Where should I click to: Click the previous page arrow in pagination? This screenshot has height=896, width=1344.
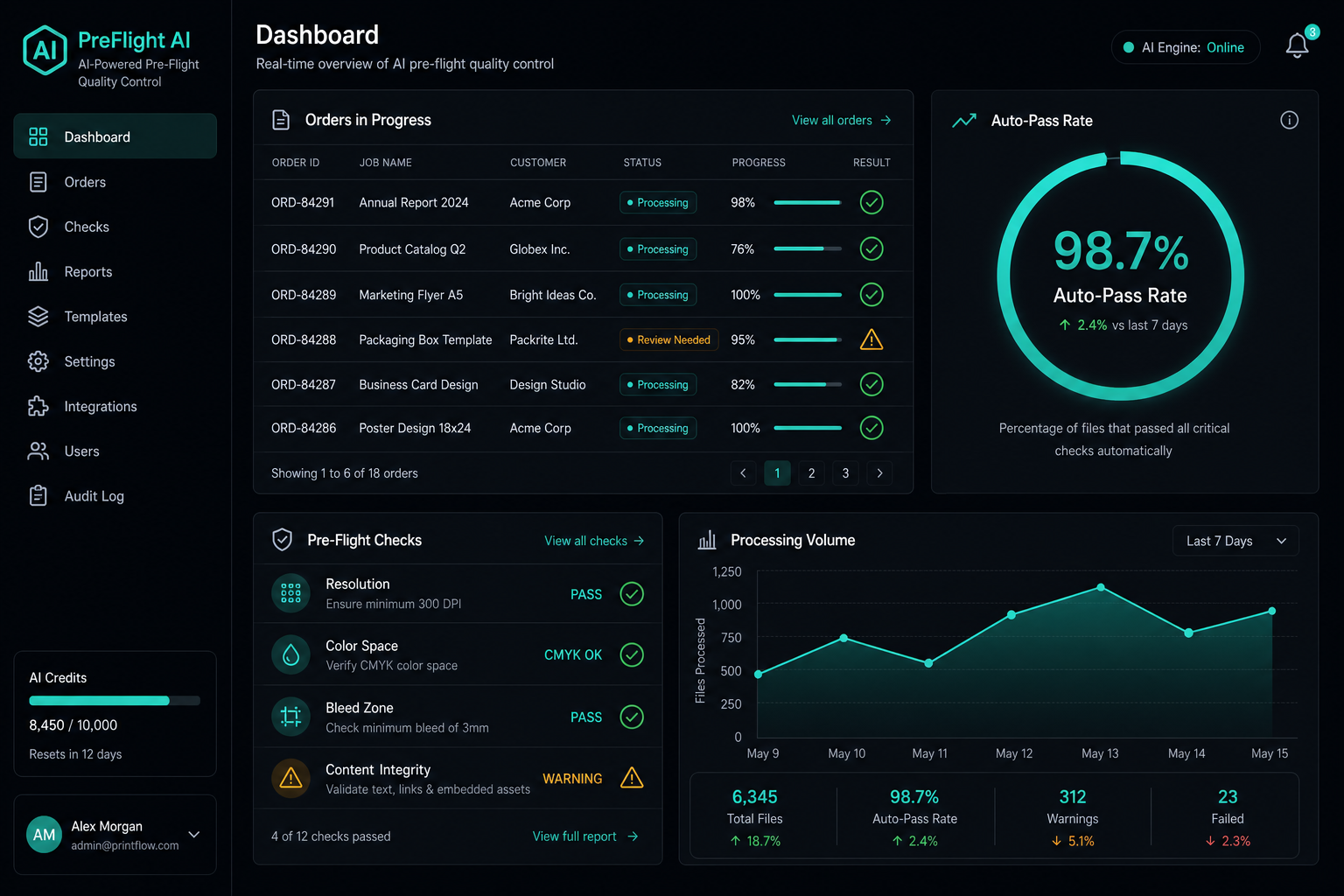743,473
